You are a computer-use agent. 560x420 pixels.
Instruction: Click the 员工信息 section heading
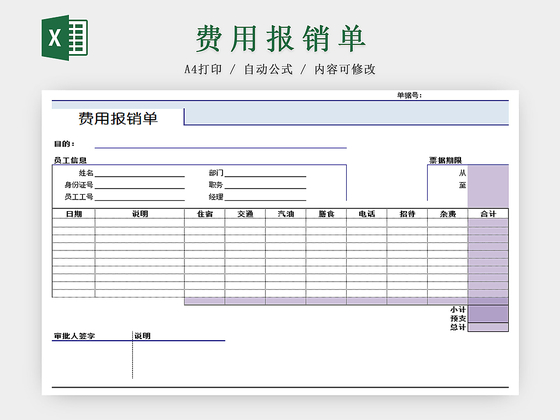pyautogui.click(x=70, y=160)
